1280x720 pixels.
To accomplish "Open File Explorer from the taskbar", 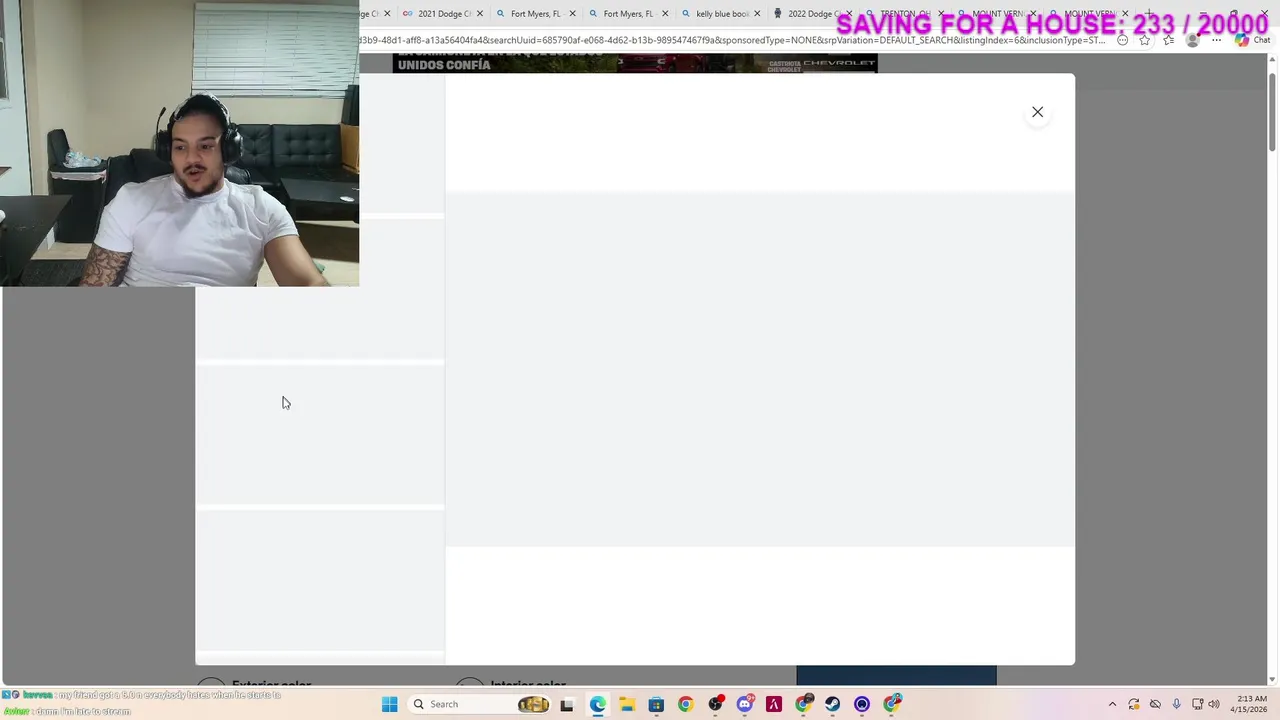I will [627, 704].
